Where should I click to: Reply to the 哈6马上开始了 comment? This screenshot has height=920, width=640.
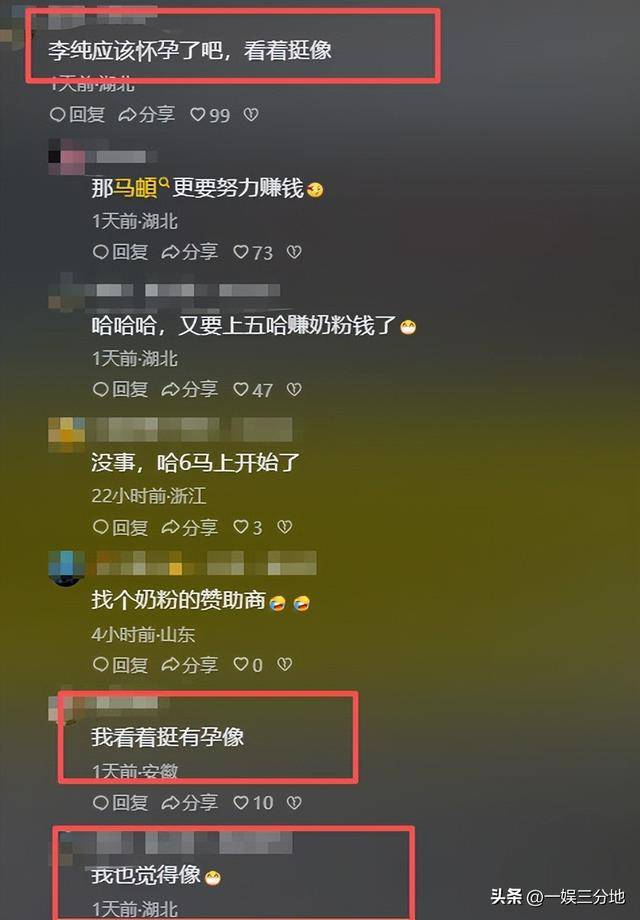click(x=120, y=527)
